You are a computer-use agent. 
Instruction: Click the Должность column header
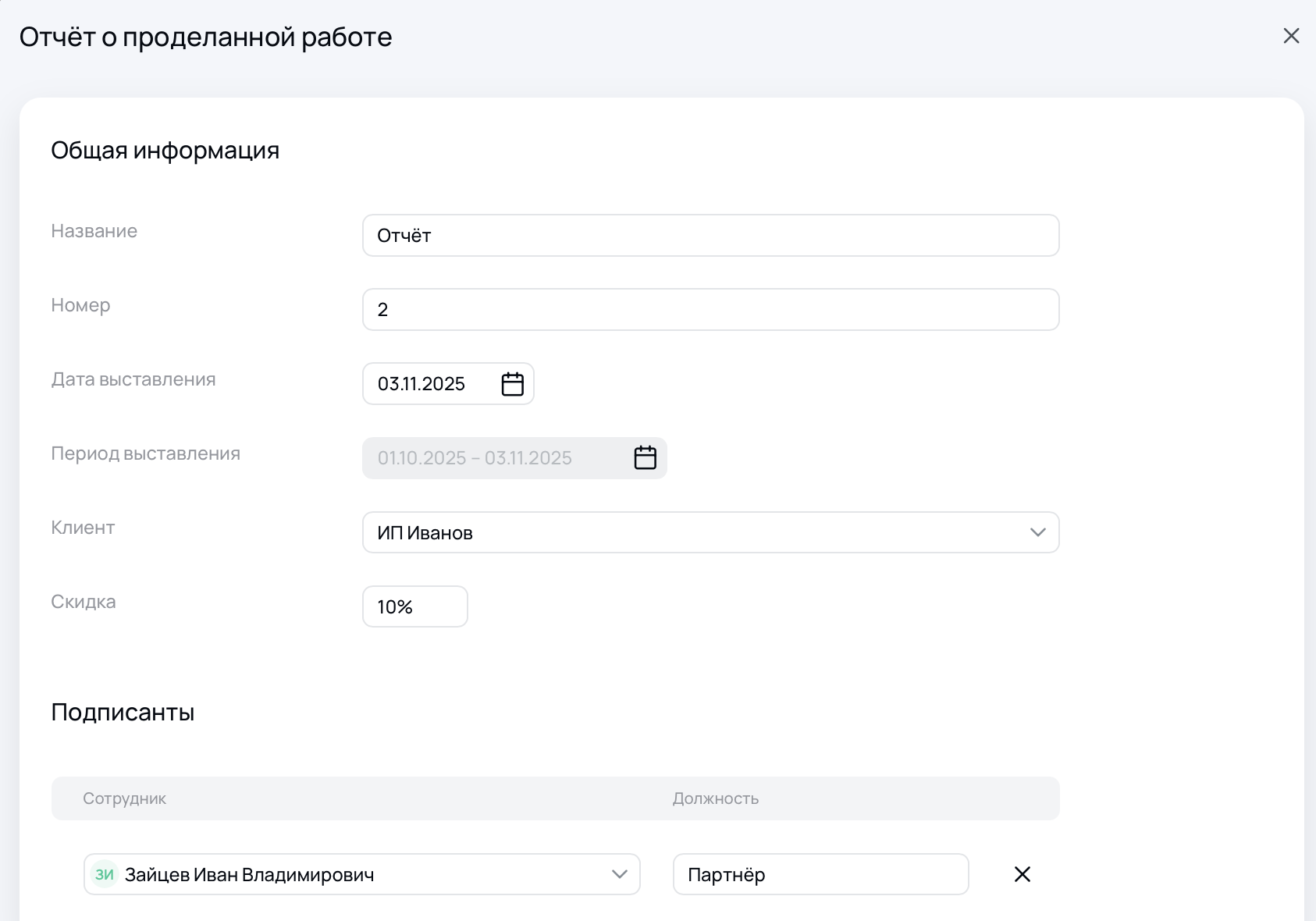point(716,798)
